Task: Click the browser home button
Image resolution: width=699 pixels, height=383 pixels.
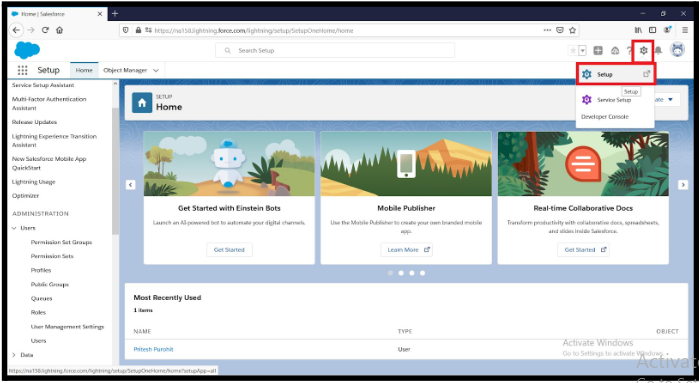Action: click(59, 30)
